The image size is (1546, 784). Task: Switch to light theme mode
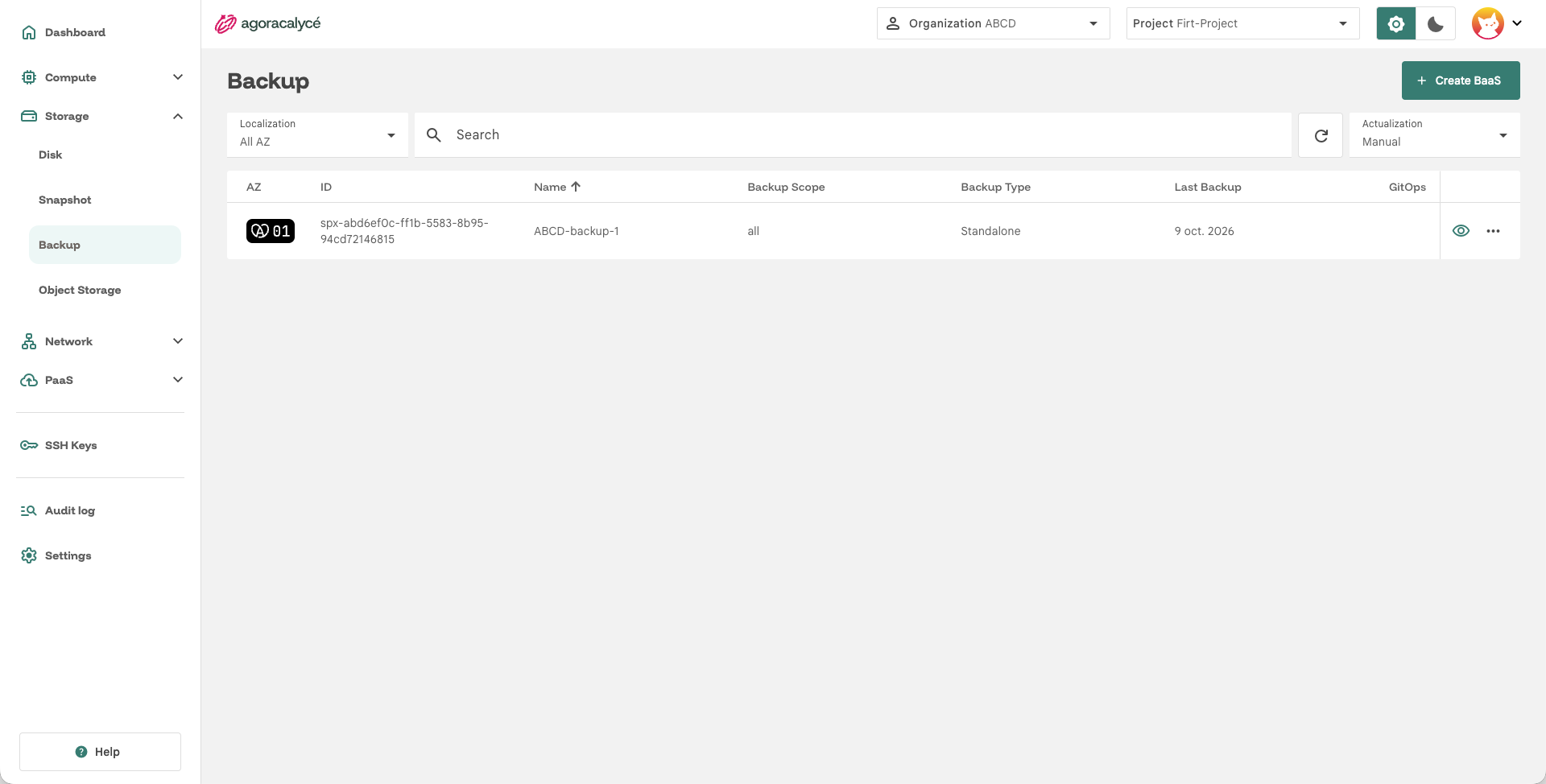coord(1396,23)
